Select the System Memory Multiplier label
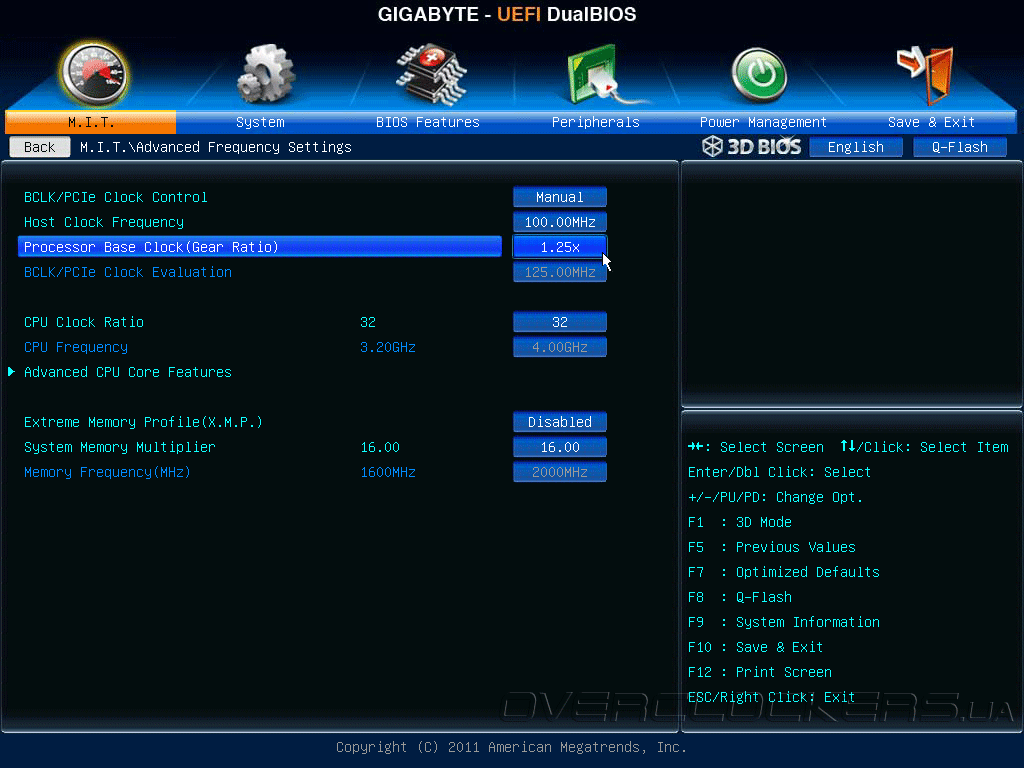 click(120, 447)
